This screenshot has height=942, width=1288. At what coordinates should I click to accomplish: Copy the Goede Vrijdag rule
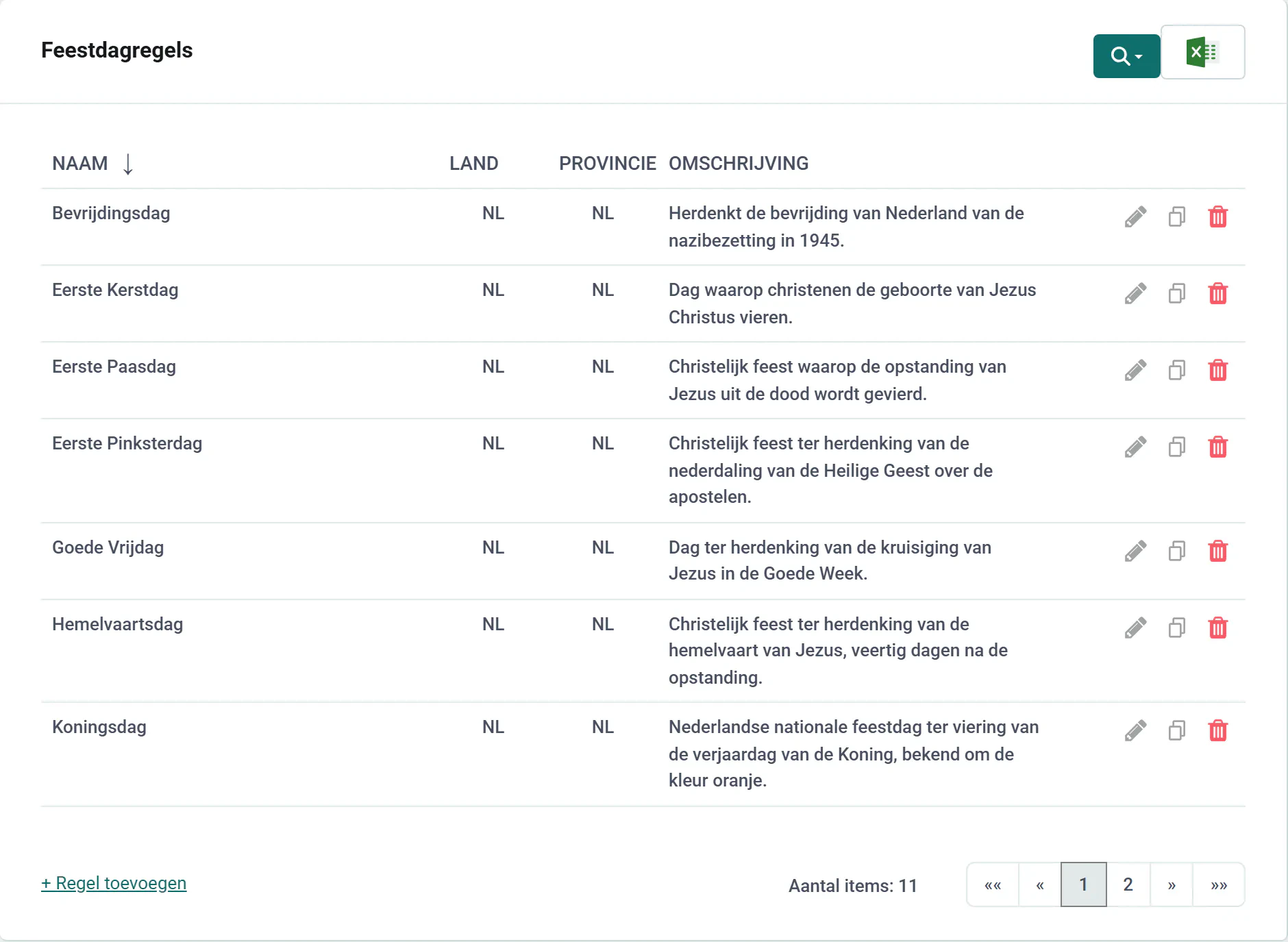[x=1177, y=551]
